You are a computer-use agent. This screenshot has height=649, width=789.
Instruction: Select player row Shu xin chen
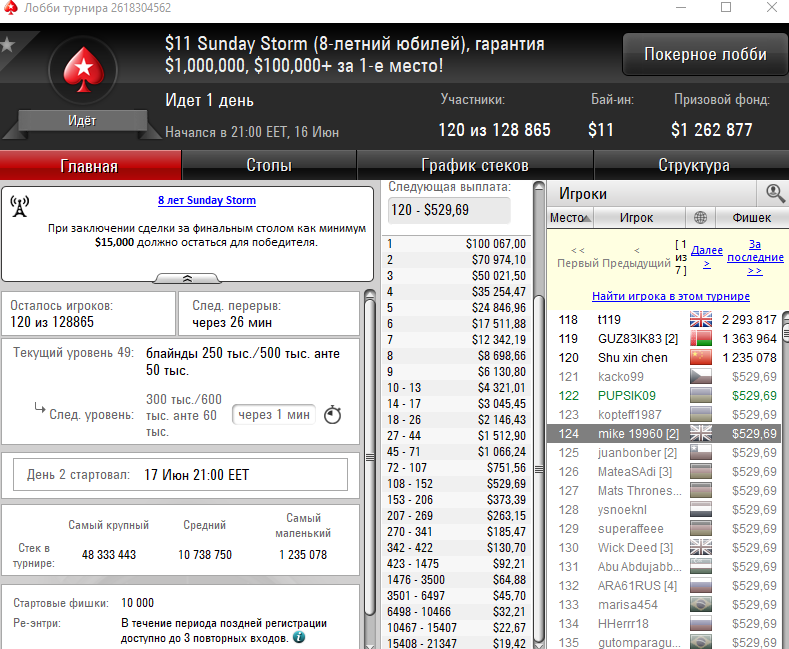coord(663,358)
